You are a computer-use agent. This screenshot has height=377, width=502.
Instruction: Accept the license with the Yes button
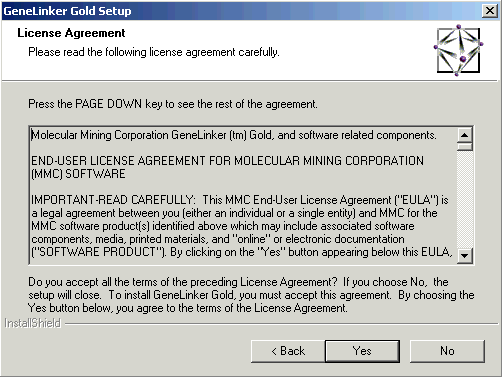tap(362, 351)
